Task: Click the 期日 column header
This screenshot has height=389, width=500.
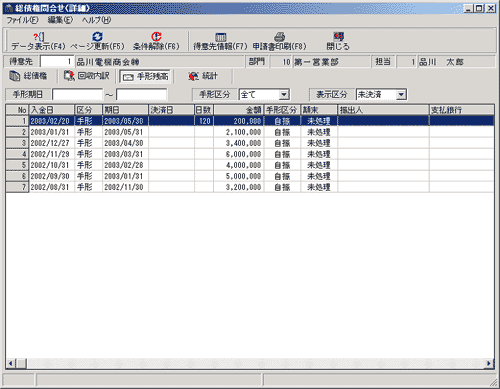Action: pyautogui.click(x=125, y=110)
